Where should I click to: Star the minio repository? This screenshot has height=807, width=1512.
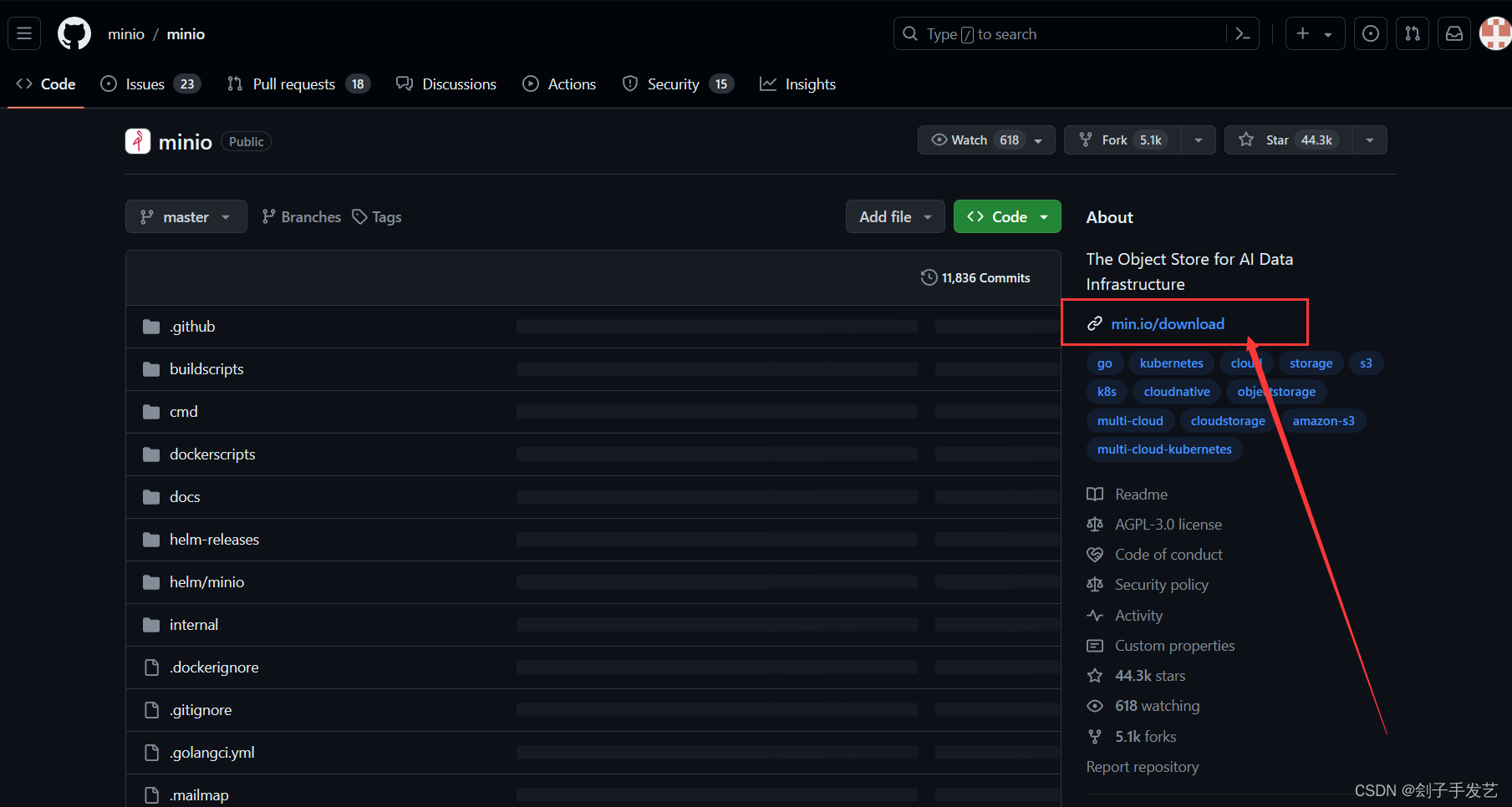click(x=1288, y=140)
